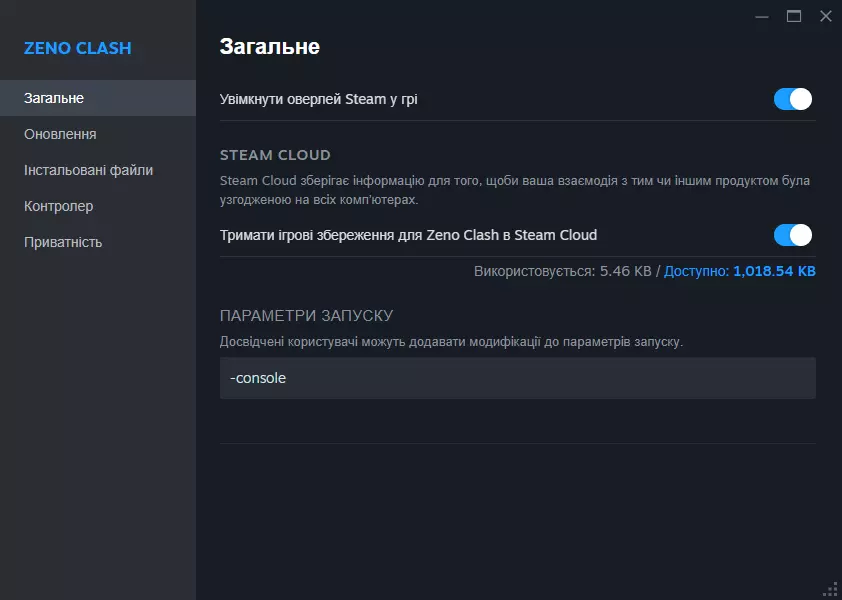Click the Доступно 1,018.54 KB storage text
This screenshot has width=842, height=600.
pos(740,271)
